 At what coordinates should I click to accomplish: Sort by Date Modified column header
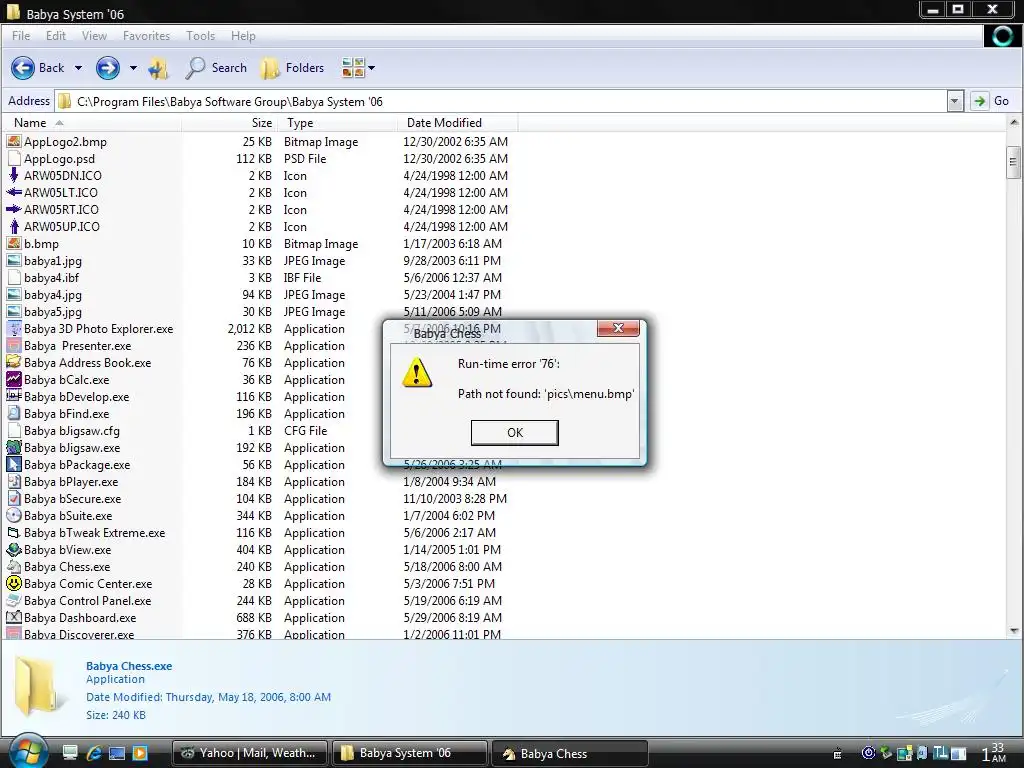tap(457, 123)
